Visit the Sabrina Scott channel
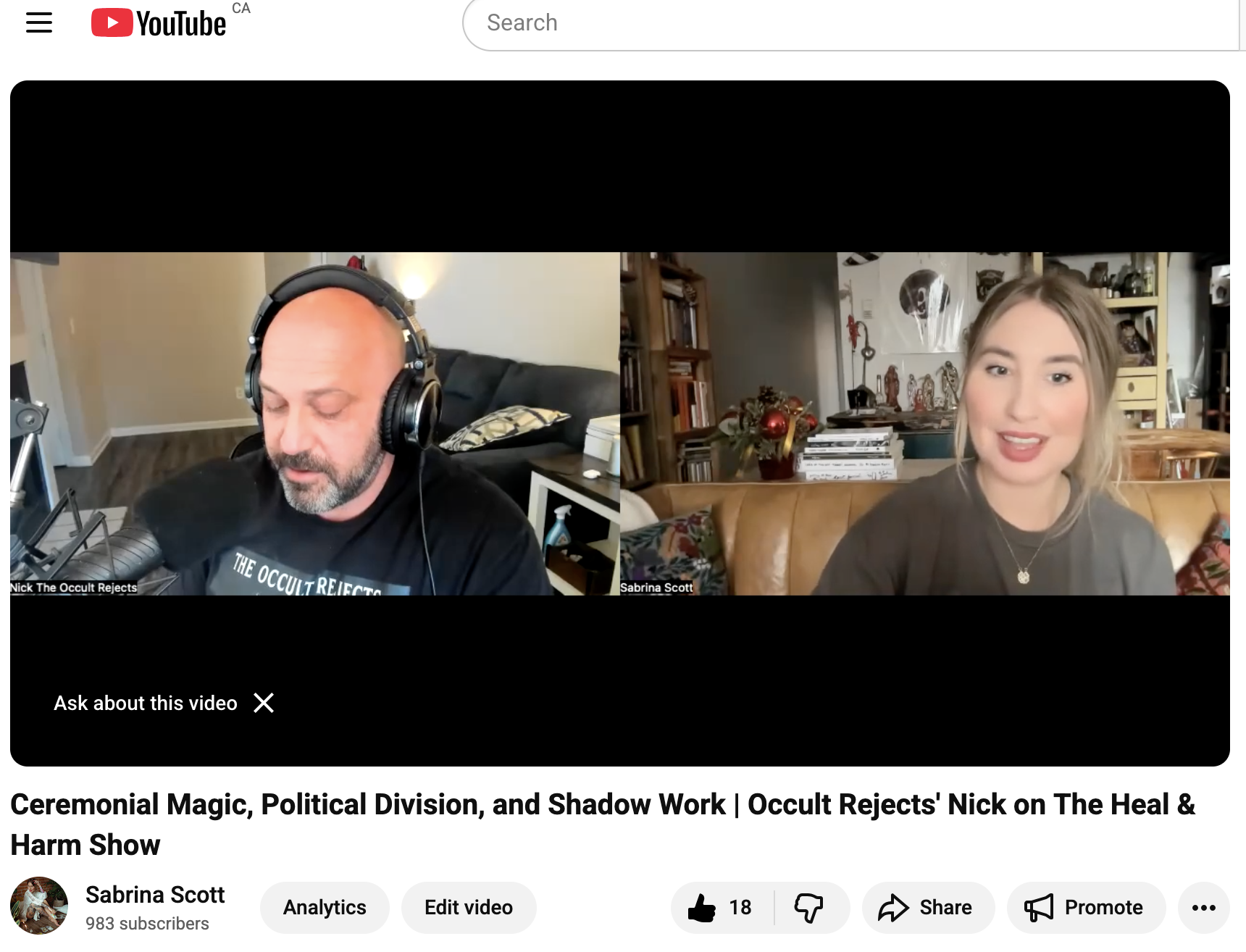The width and height of the screenshot is (1246, 952). (155, 895)
